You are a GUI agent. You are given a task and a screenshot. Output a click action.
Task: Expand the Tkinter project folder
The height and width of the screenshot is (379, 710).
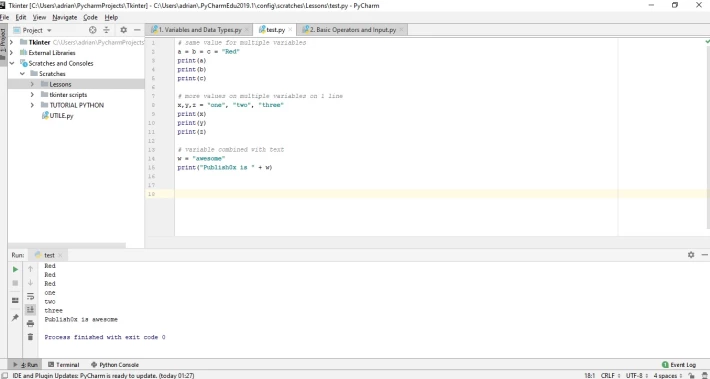(11, 42)
